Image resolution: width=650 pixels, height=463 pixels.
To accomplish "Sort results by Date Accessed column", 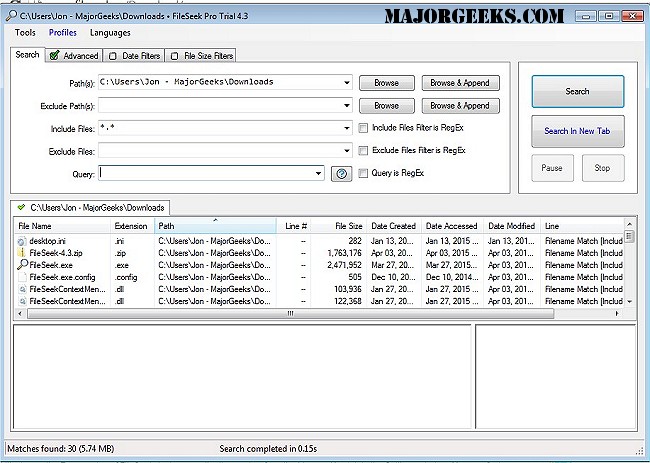I will [452, 226].
